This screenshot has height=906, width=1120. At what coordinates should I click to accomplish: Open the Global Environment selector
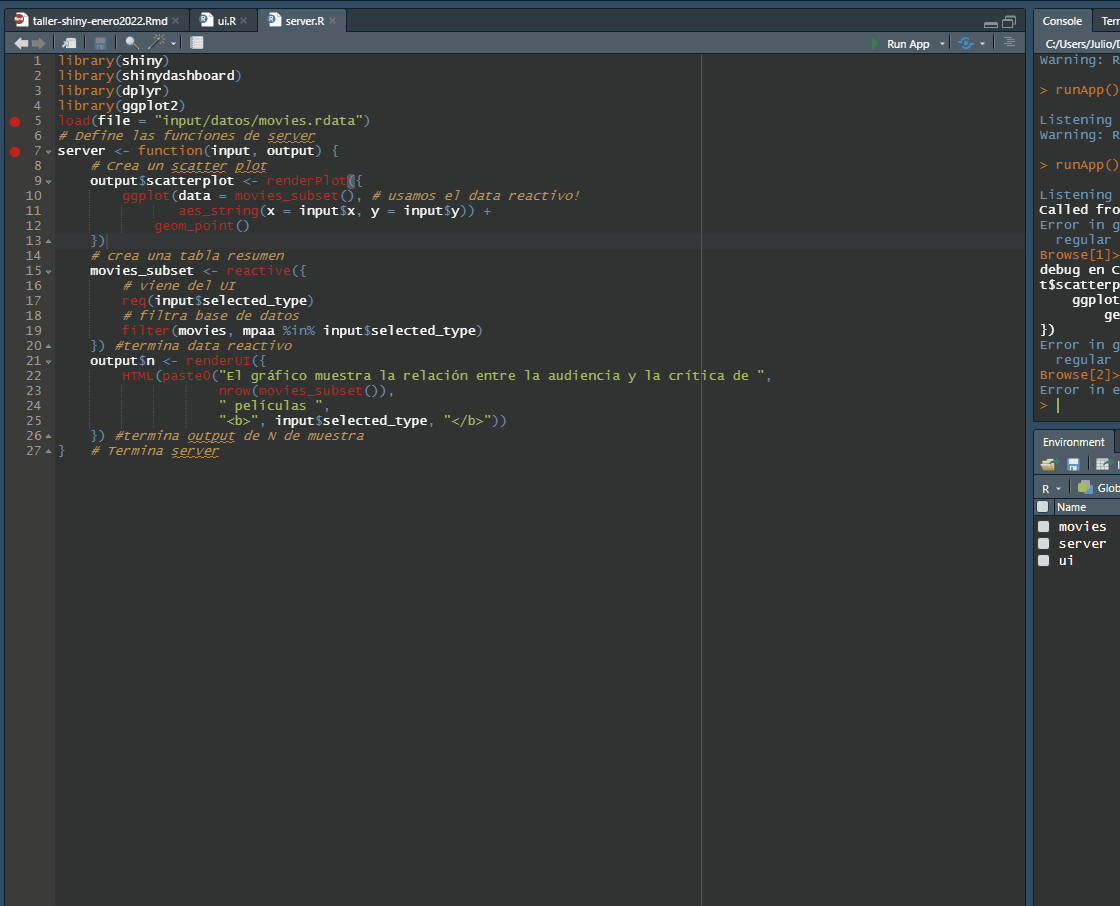tap(1098, 488)
